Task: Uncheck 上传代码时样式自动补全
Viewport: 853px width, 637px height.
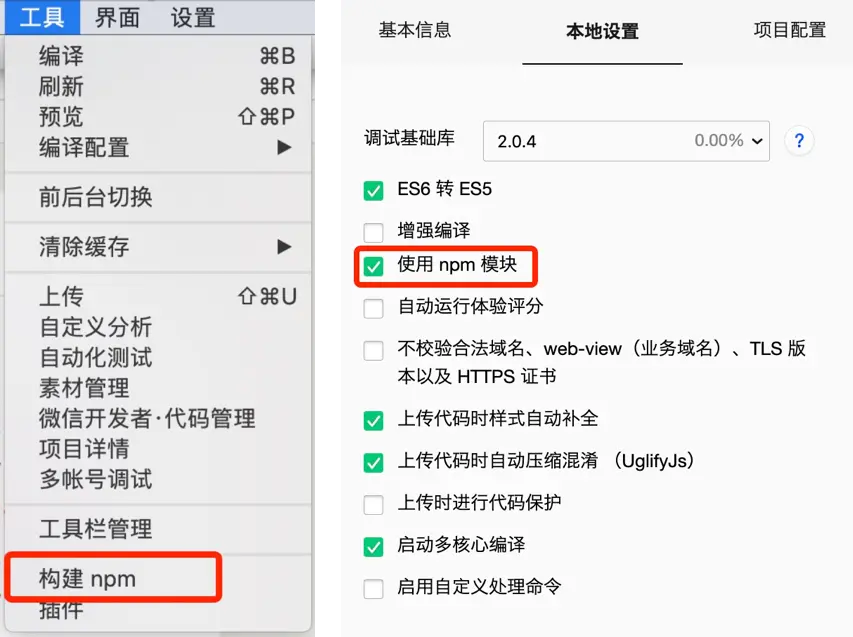Action: [x=373, y=420]
